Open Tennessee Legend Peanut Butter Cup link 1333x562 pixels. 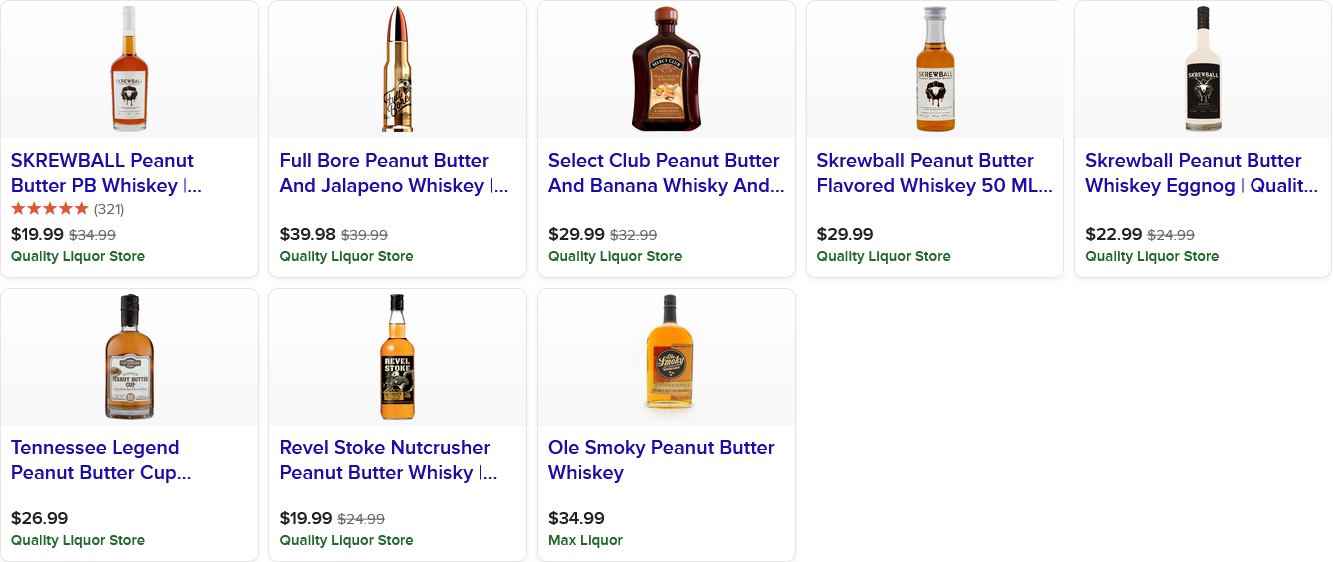(100, 460)
